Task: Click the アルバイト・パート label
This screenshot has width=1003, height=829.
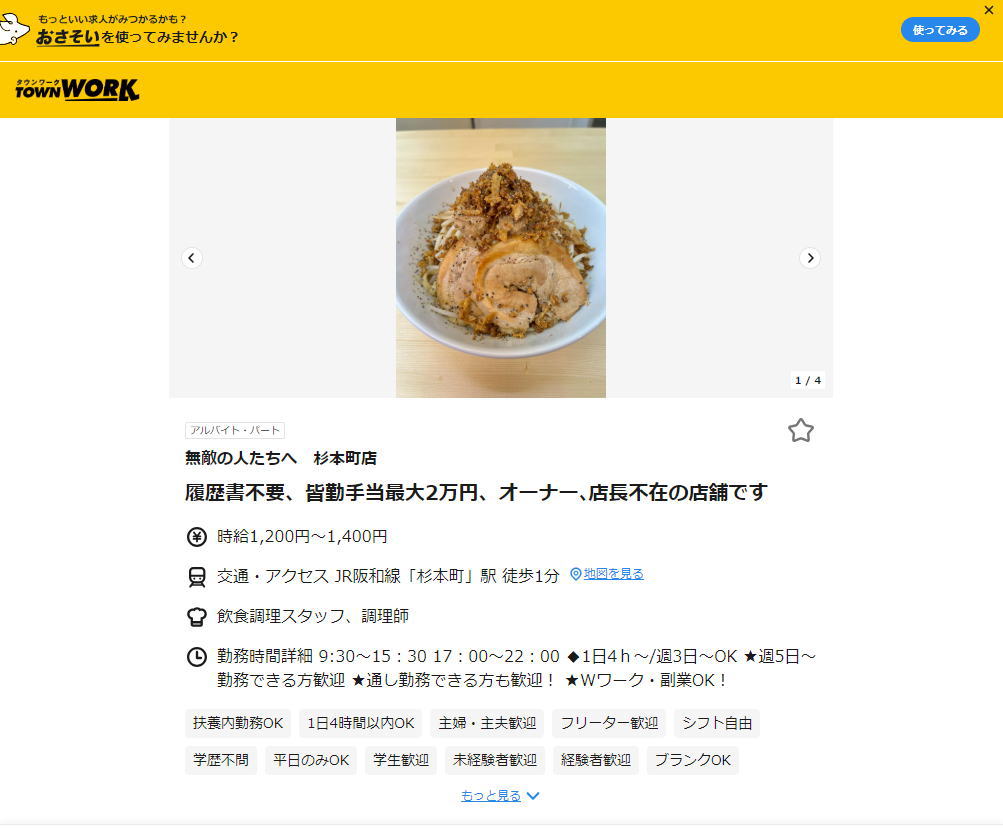Action: [235, 430]
